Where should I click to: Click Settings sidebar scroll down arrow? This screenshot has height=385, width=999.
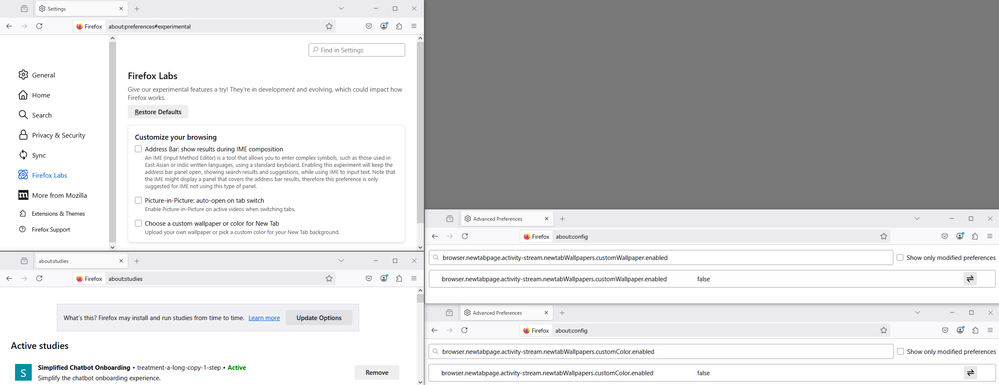[x=113, y=247]
